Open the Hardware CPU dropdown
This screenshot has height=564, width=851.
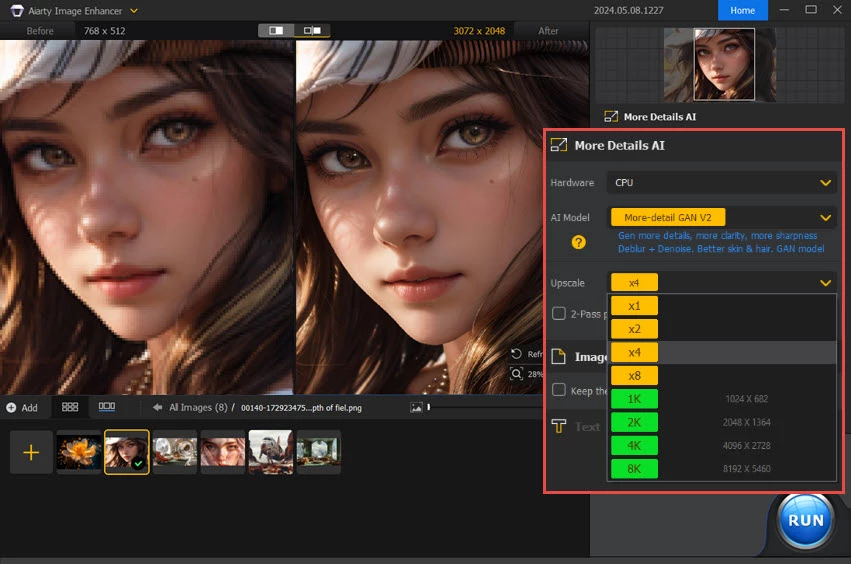(721, 183)
